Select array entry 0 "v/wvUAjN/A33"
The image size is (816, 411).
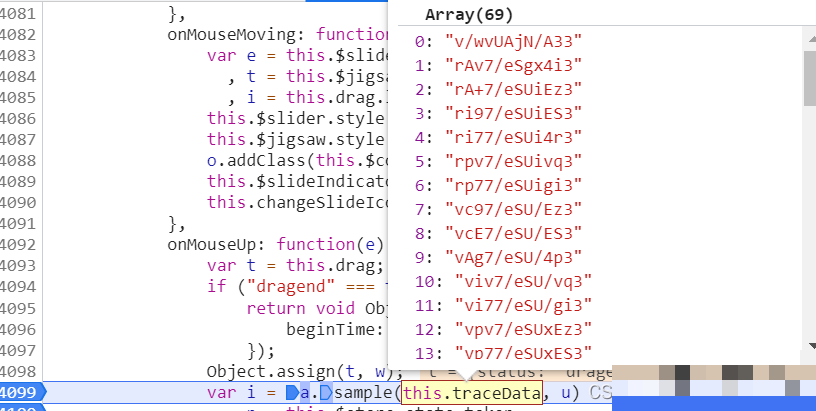coord(497,40)
